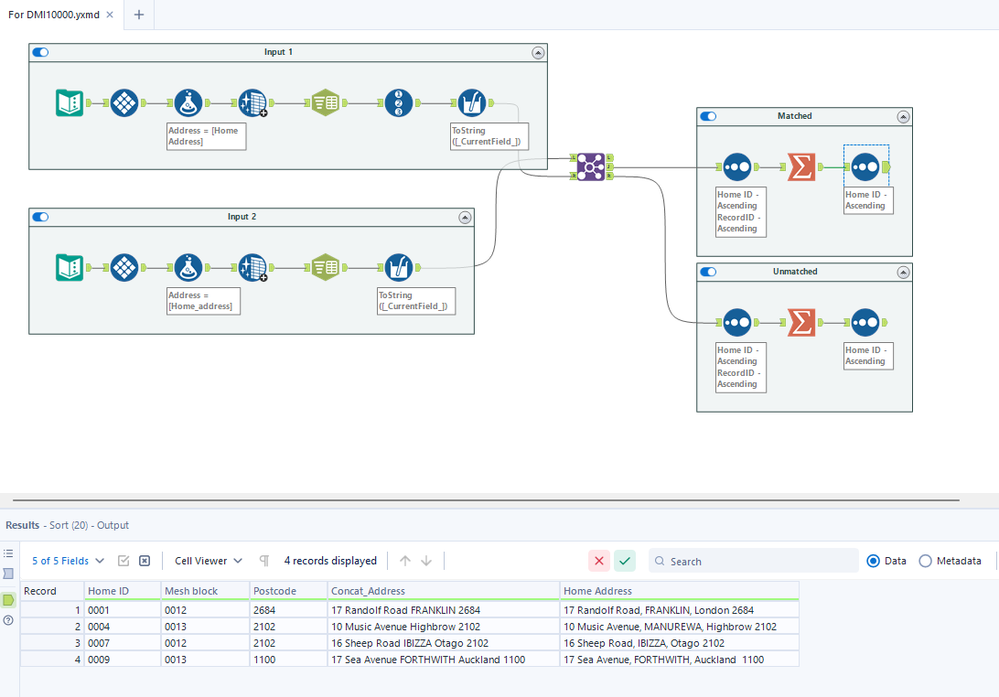This screenshot has height=697, width=999.
Task: Select the Summarize tool in Matched container
Action: (x=801, y=167)
